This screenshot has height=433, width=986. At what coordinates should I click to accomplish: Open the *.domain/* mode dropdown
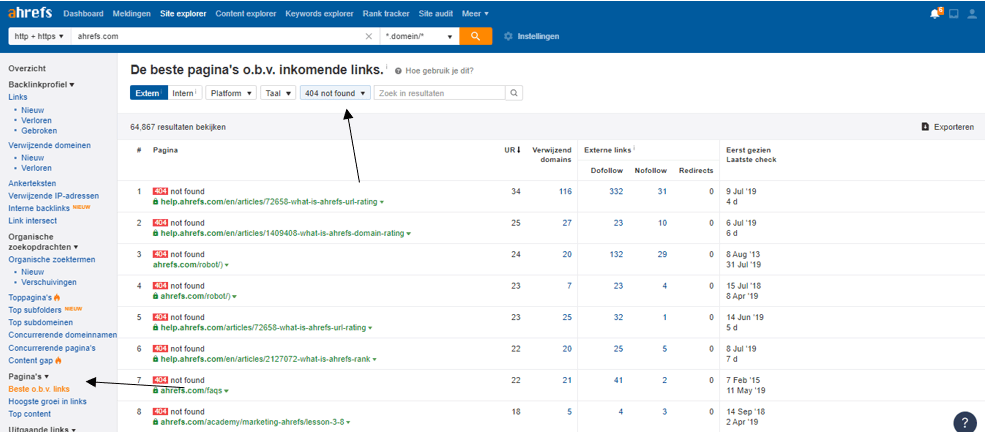pos(420,36)
